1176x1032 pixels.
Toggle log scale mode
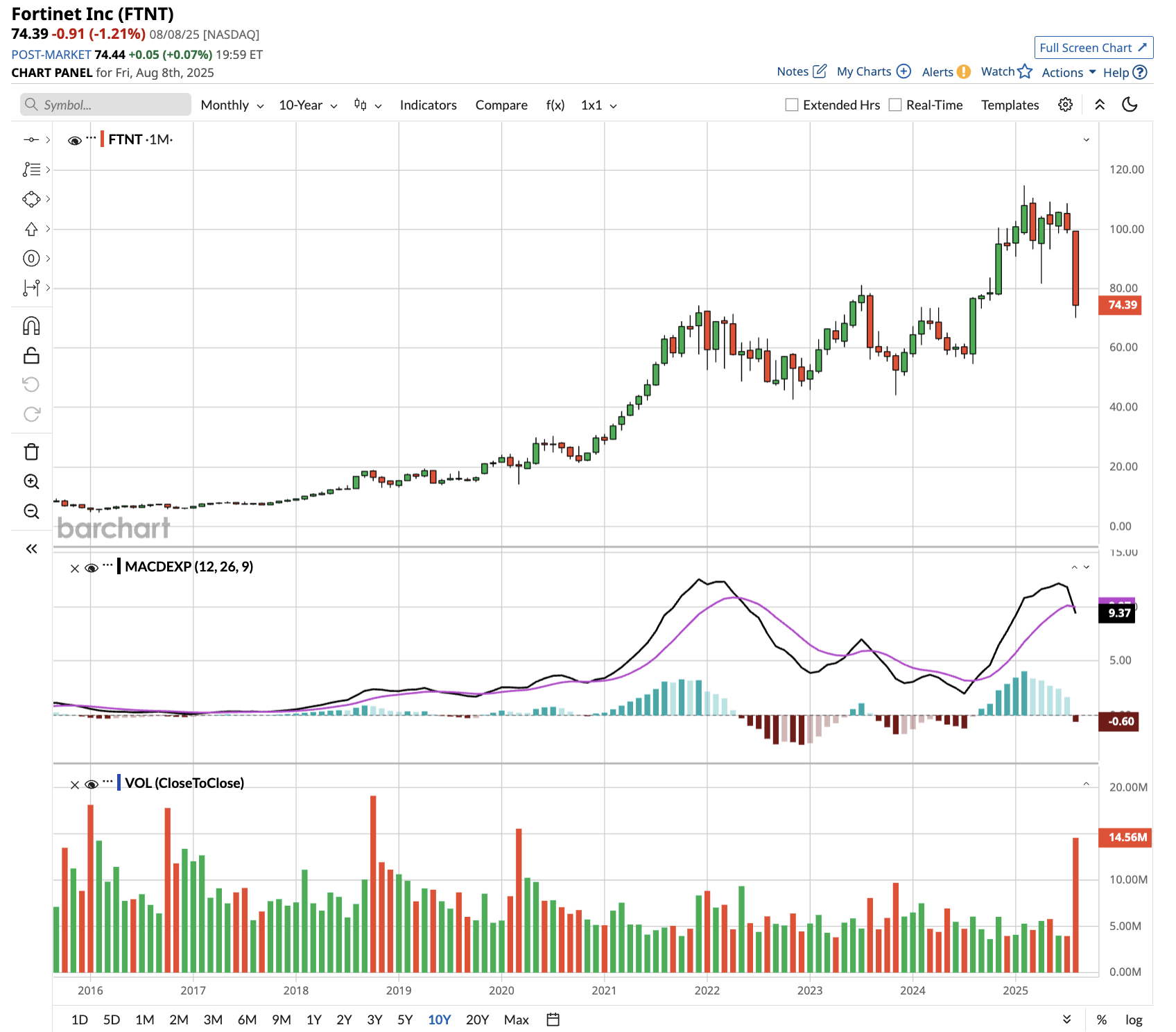click(1134, 1020)
